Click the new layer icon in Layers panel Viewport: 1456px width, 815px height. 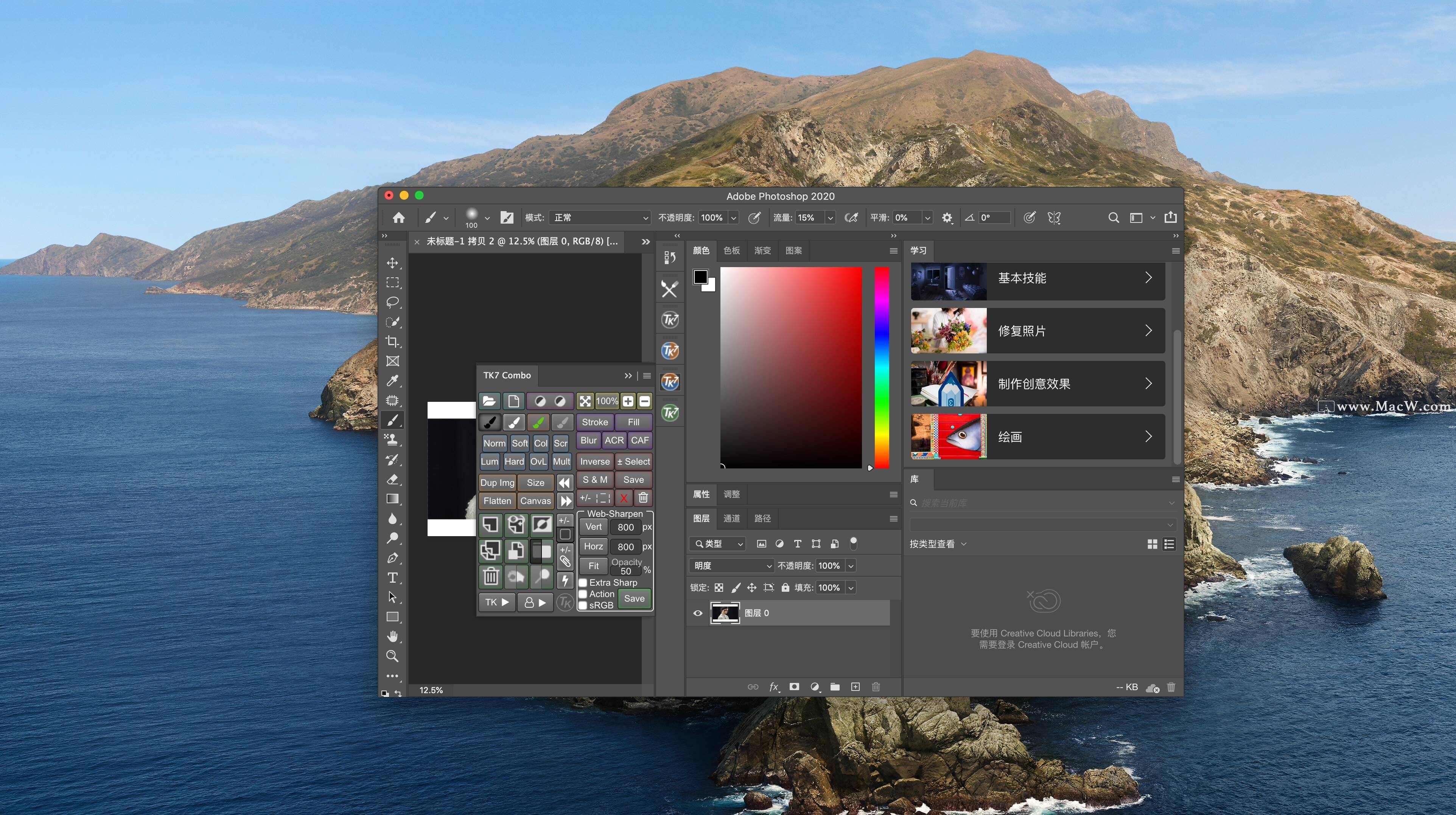coord(855,687)
